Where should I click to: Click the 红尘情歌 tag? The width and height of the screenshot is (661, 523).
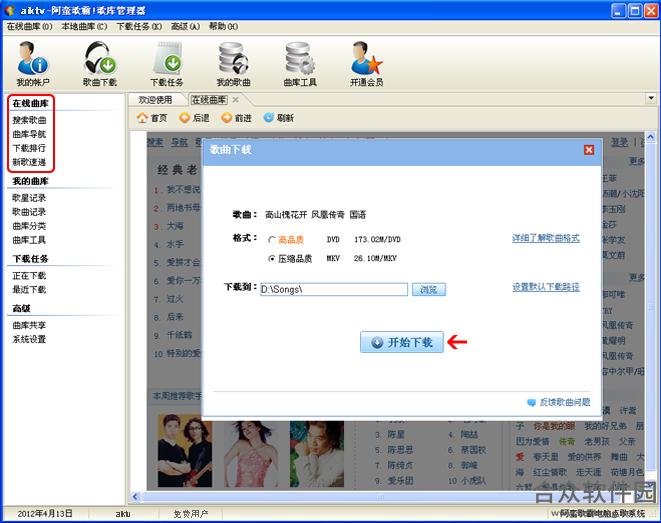tap(550, 472)
